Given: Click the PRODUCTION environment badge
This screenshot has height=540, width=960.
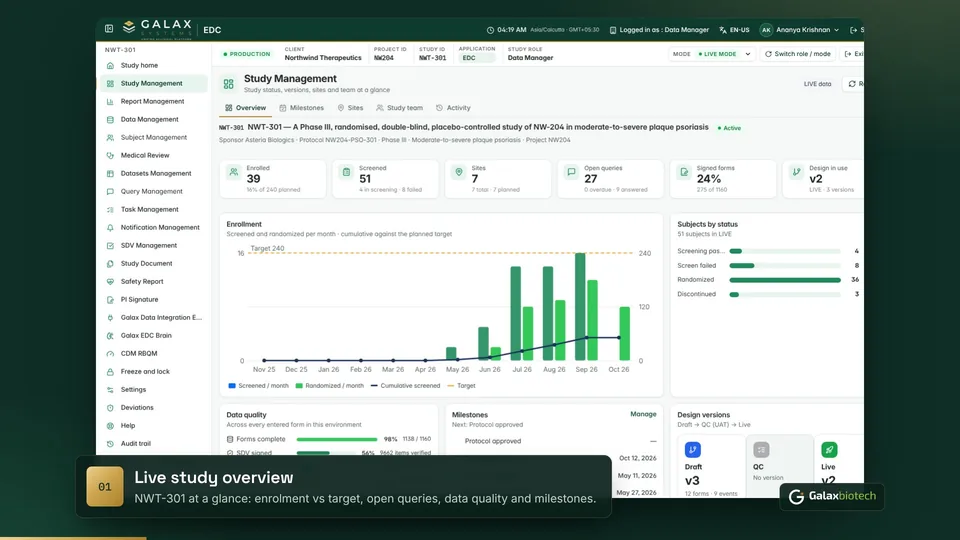Looking at the screenshot, I should pyautogui.click(x=247, y=54).
